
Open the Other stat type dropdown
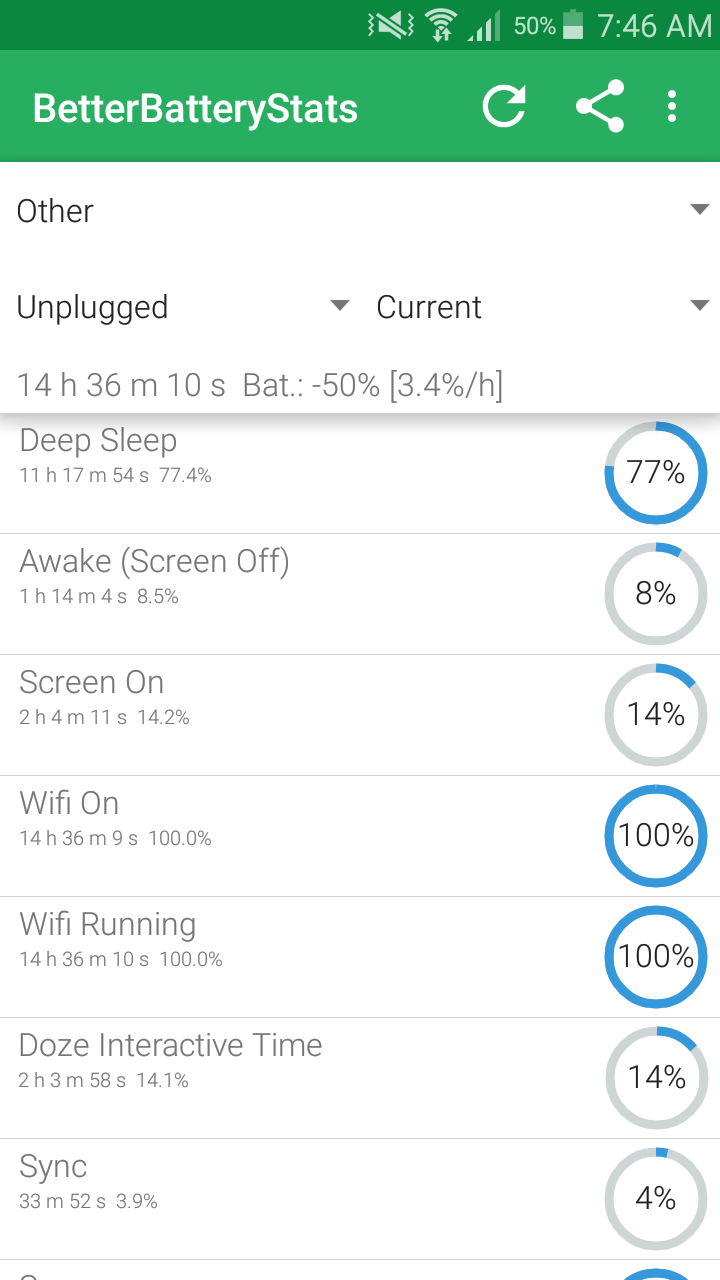pyautogui.click(x=360, y=211)
